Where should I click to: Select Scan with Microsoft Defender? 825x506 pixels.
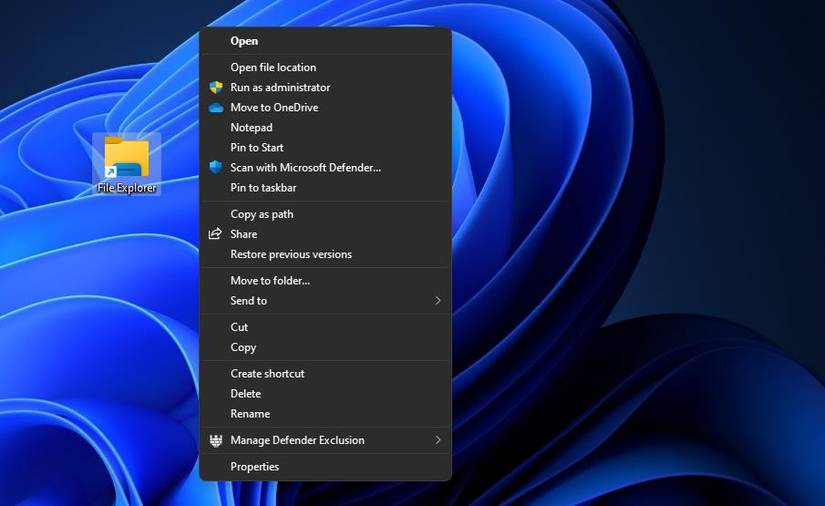[x=325, y=167]
